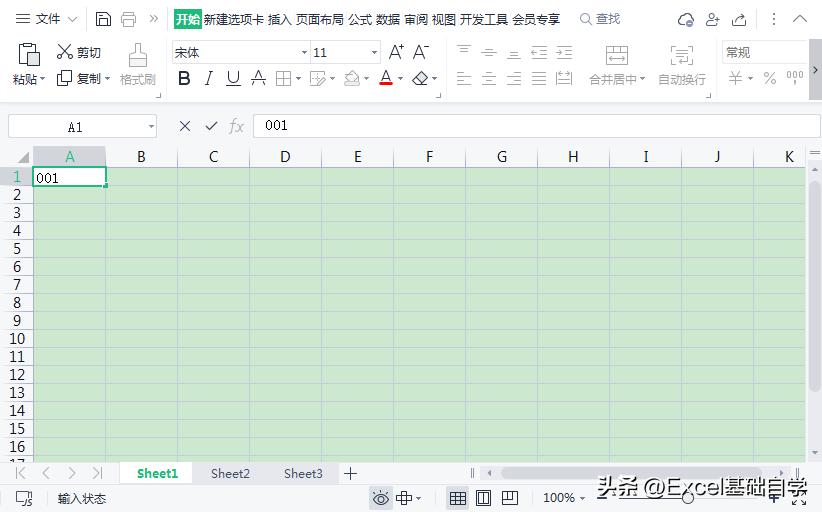Toggle Italic formatting

coord(209,79)
